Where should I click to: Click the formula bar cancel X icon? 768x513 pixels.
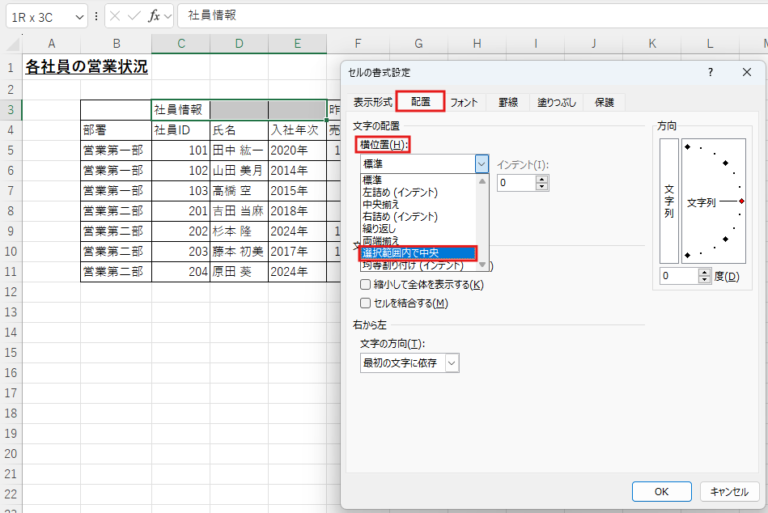click(x=114, y=16)
